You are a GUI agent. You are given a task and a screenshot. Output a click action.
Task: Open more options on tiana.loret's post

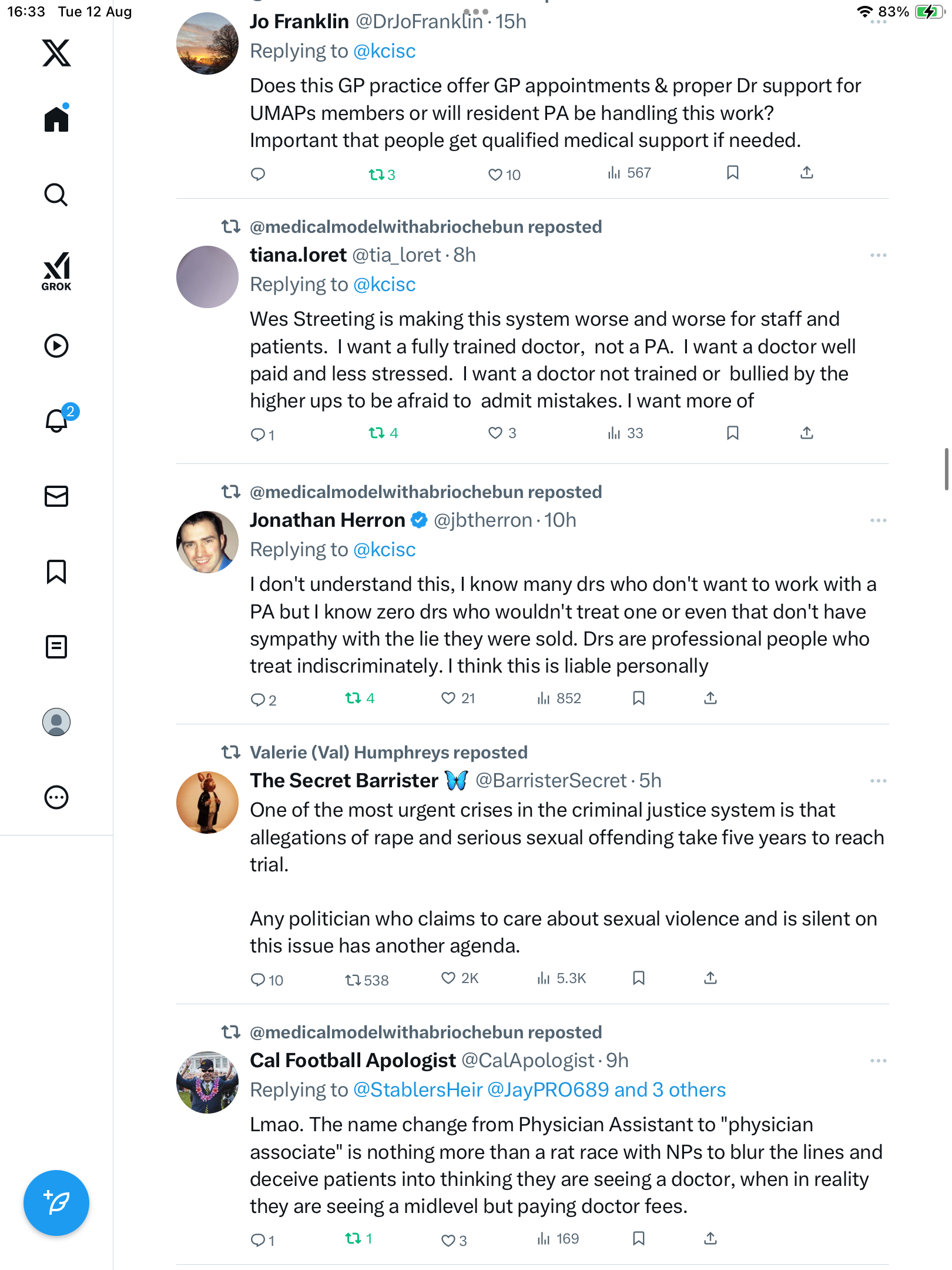point(878,255)
